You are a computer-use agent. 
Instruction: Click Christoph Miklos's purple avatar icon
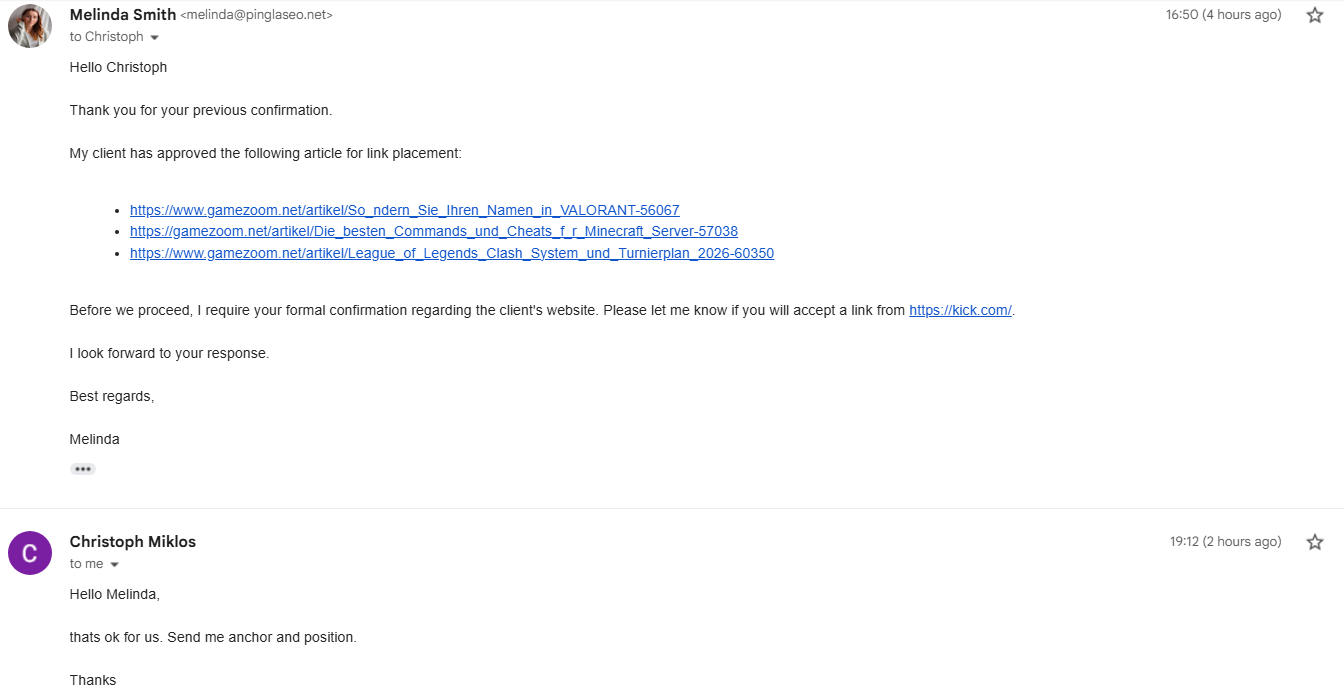pos(30,553)
